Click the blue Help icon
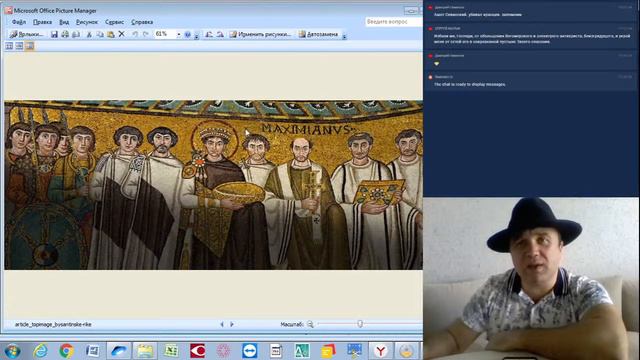This screenshot has height=360, width=640. (187, 34)
